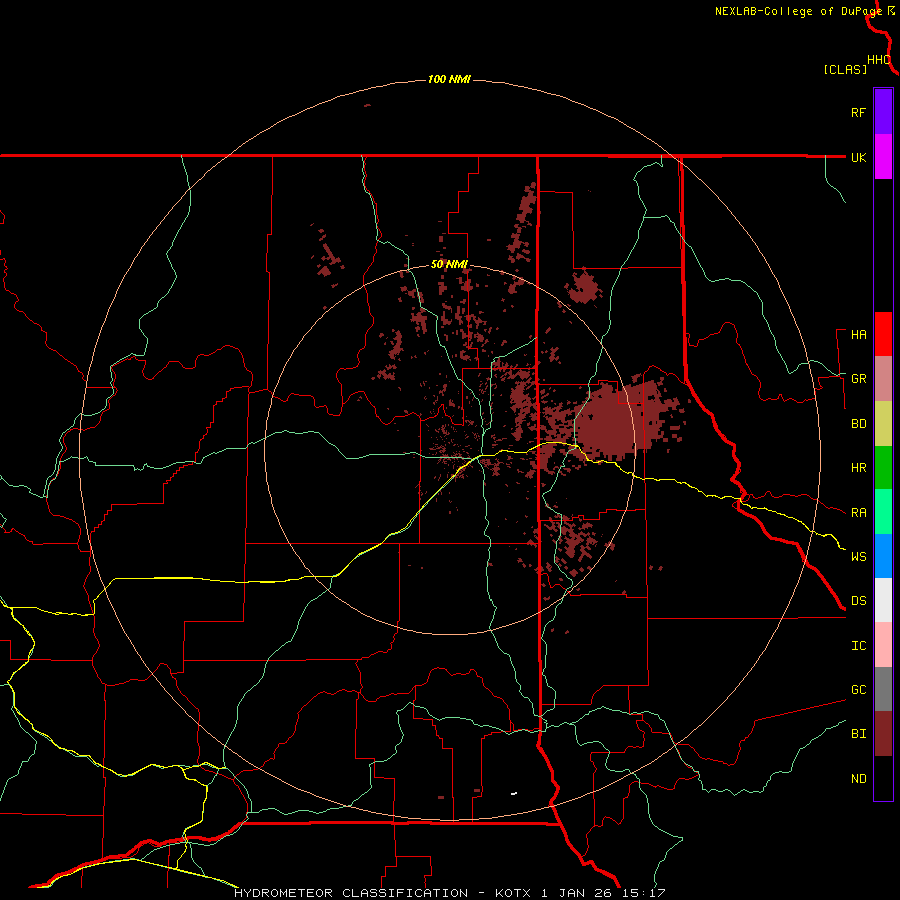Click the WS blue legend swatch
The width and height of the screenshot is (900, 900).
(x=883, y=556)
